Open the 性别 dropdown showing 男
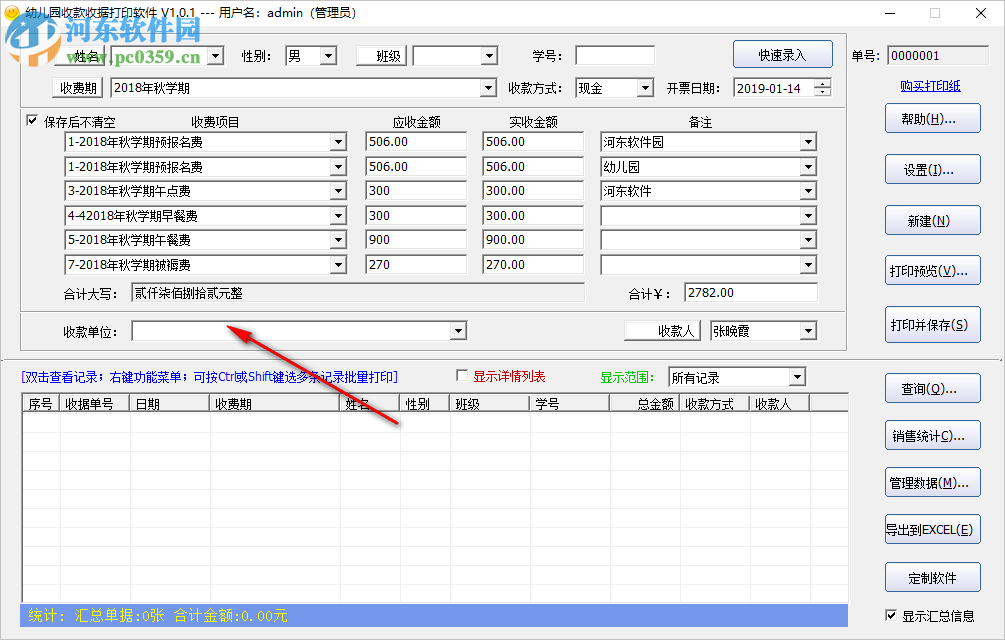The width and height of the screenshot is (1005, 640). tap(329, 56)
